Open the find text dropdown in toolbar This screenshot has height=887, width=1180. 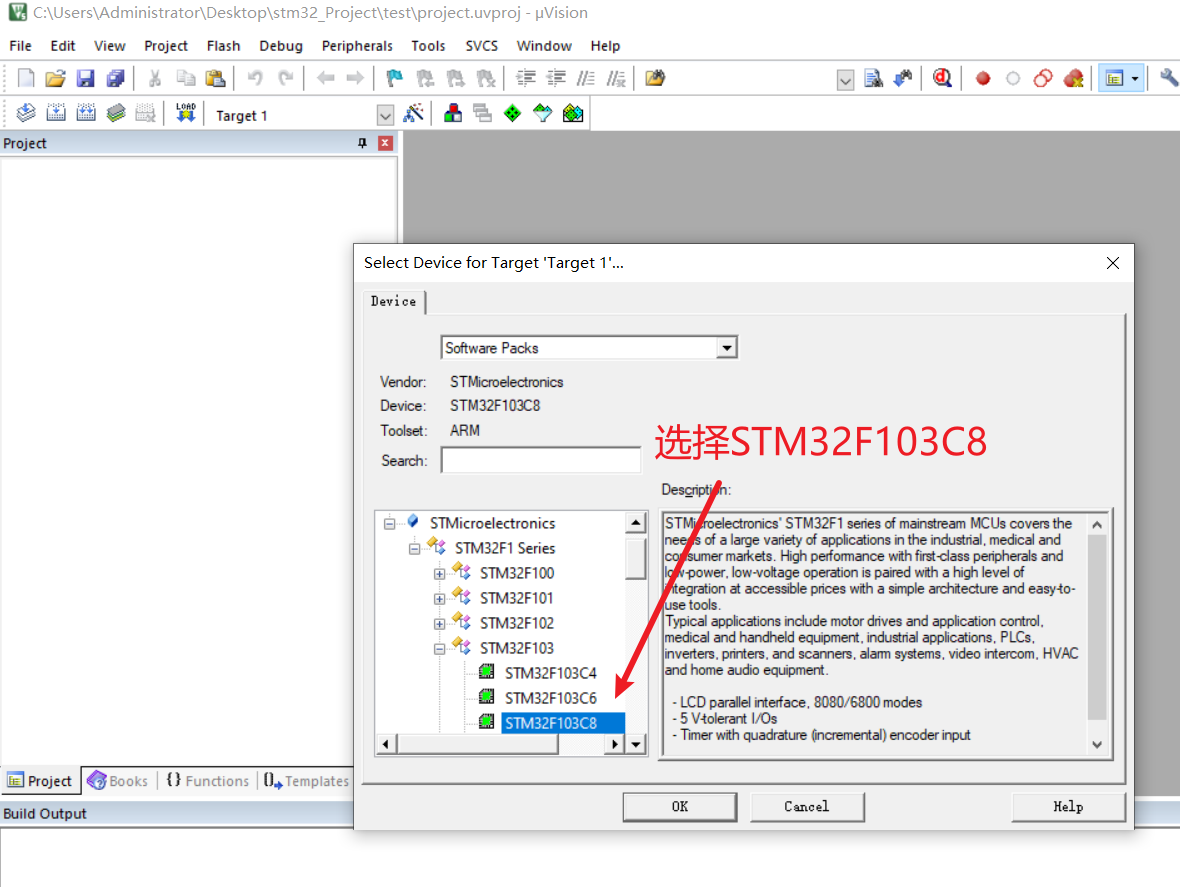[x=845, y=80]
